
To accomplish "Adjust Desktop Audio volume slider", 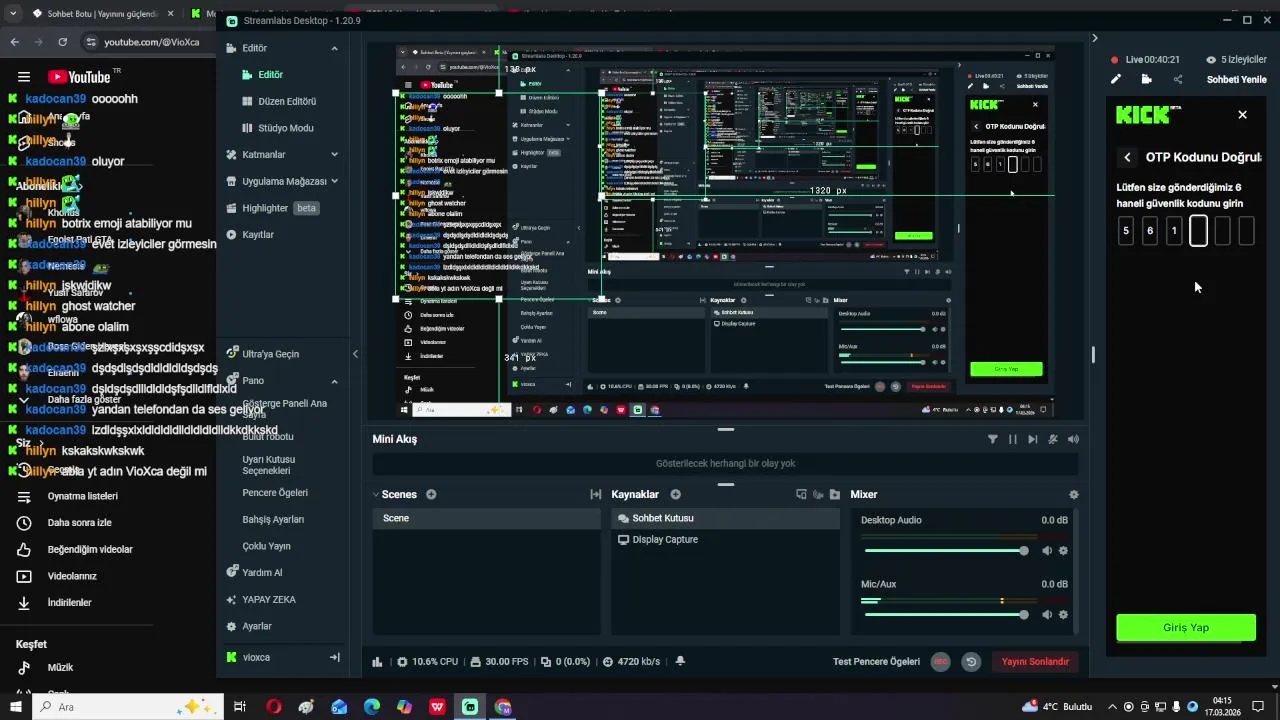I will point(945,551).
